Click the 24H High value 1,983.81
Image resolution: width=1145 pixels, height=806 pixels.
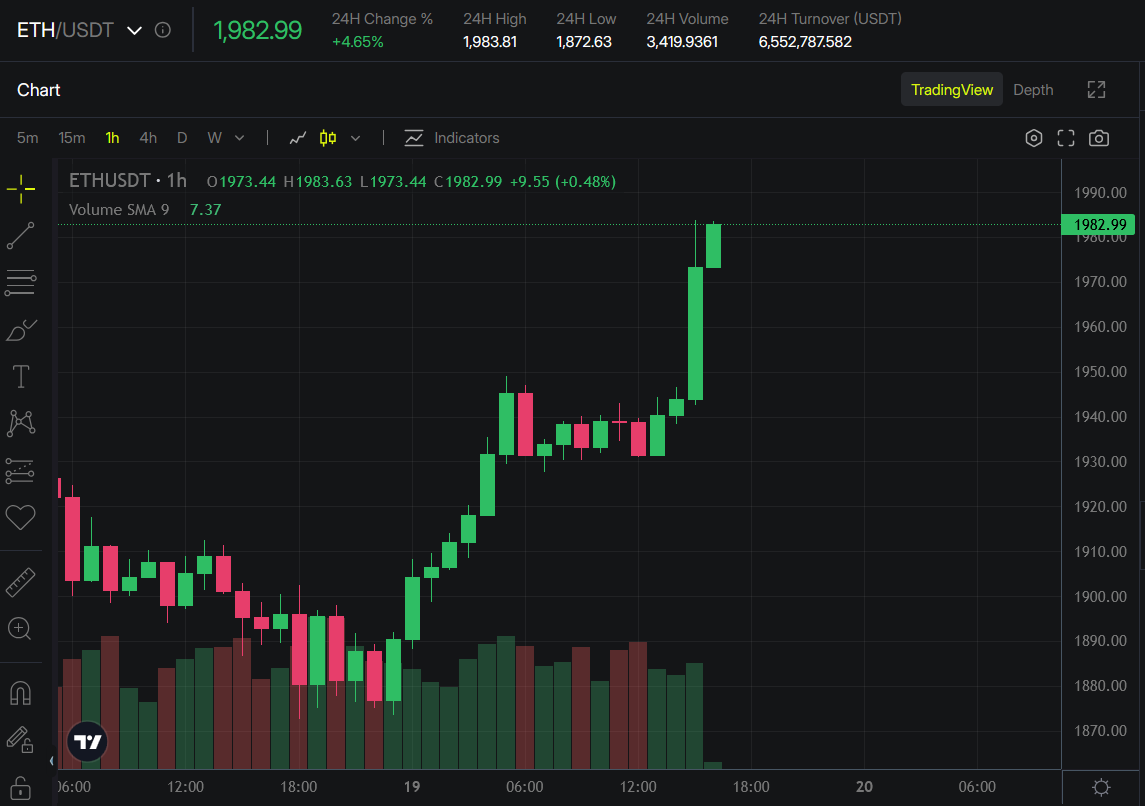[490, 42]
